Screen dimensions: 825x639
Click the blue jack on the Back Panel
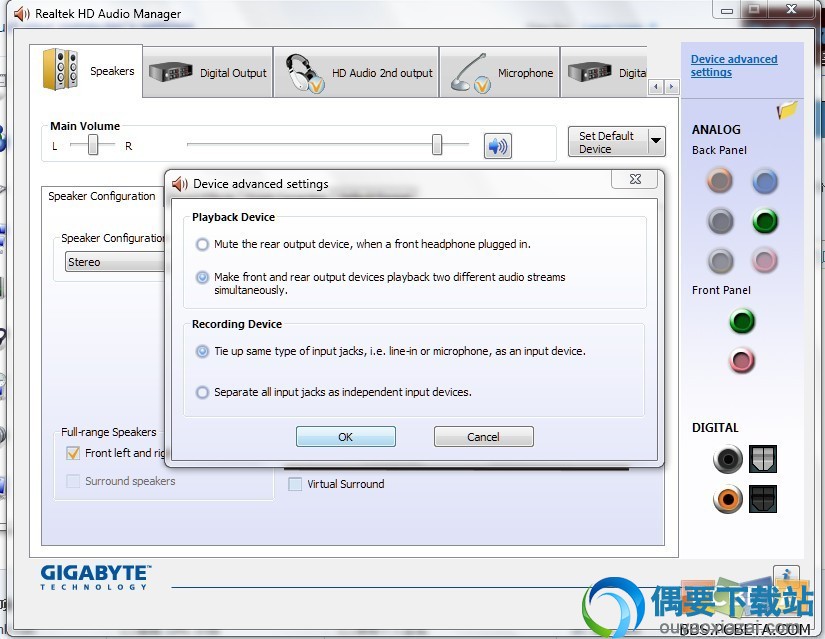click(x=764, y=181)
